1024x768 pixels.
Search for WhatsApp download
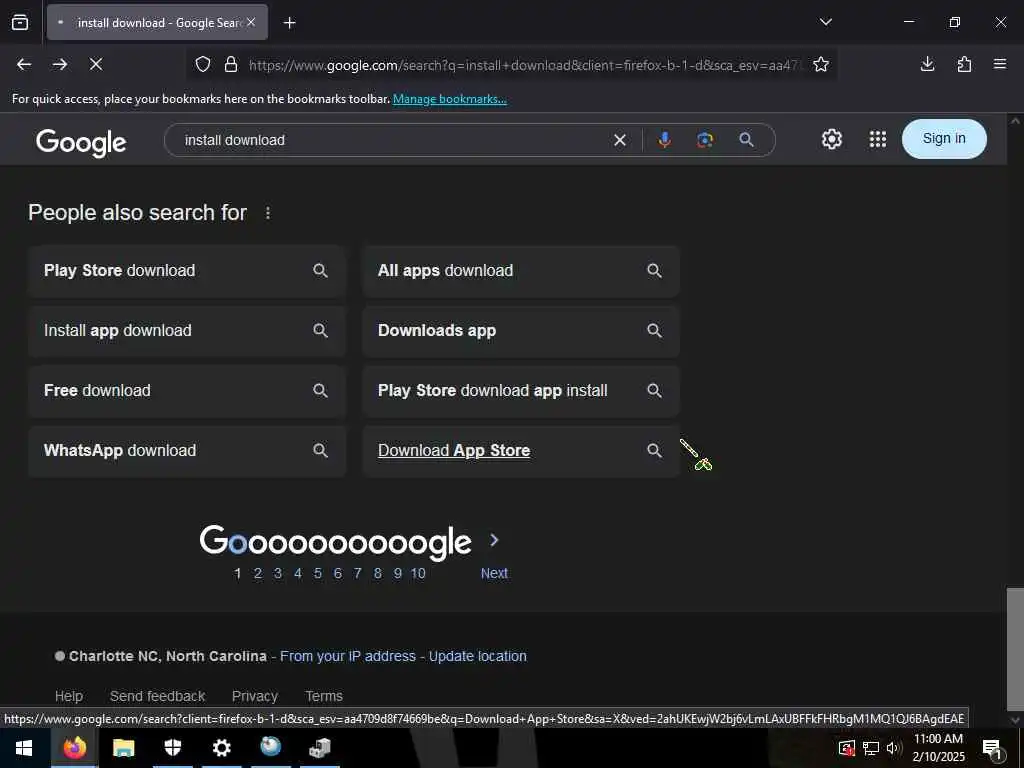[x=187, y=451]
